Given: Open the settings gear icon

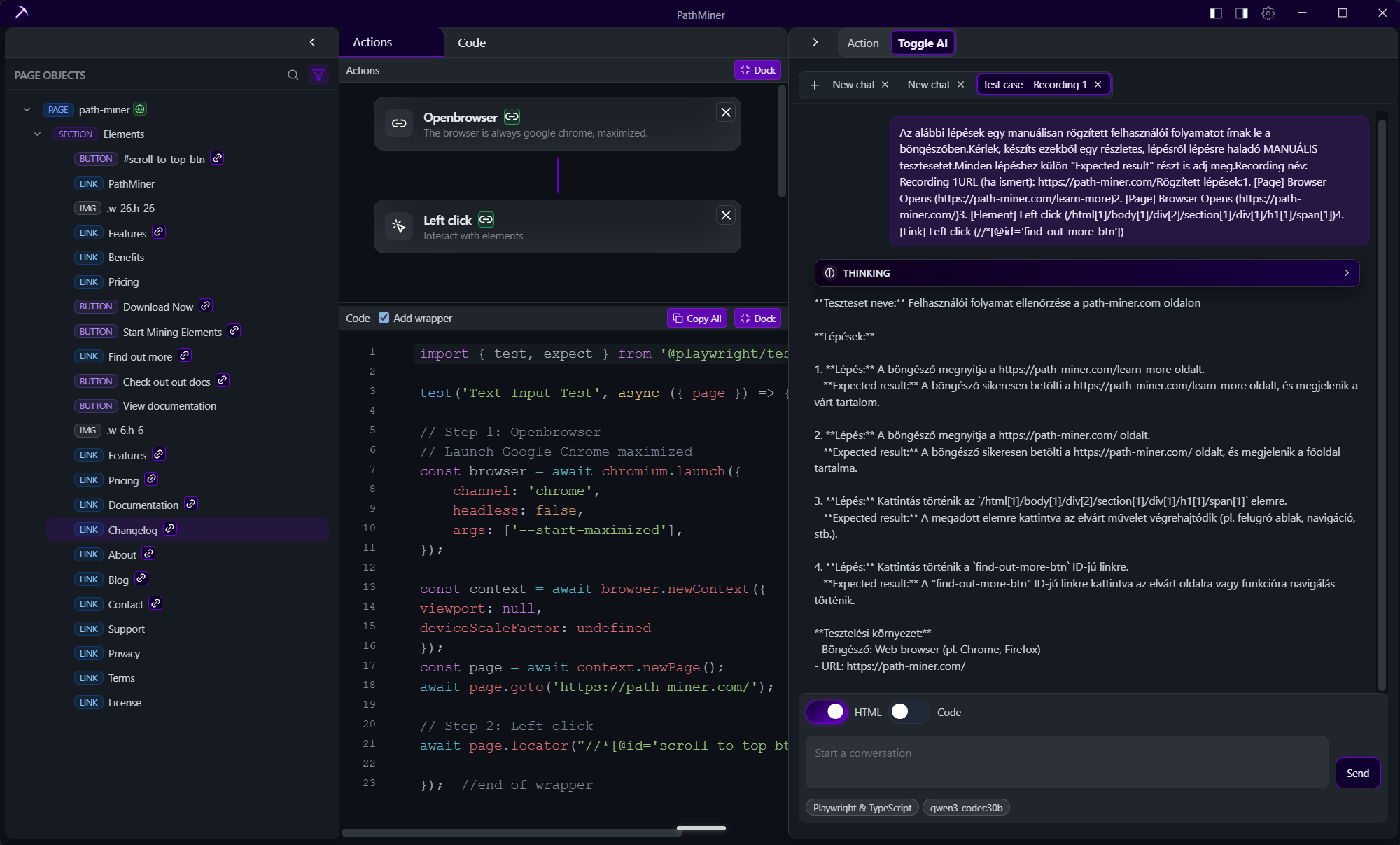Looking at the screenshot, I should click(x=1268, y=13).
